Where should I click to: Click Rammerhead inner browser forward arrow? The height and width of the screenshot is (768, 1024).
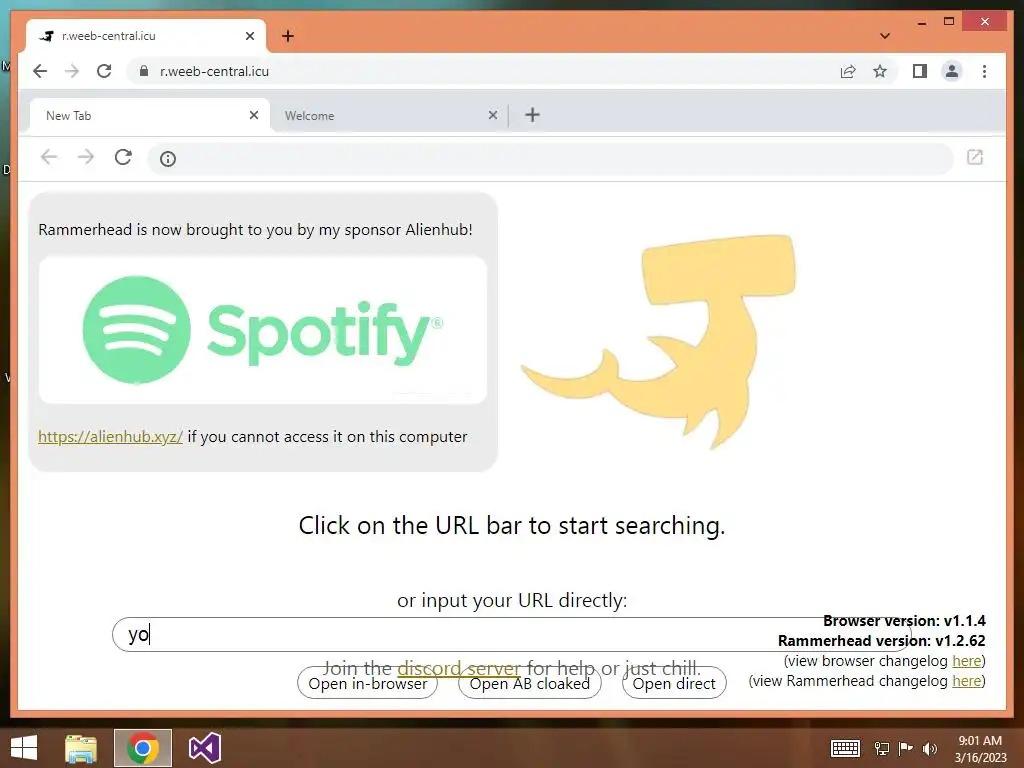[86, 157]
